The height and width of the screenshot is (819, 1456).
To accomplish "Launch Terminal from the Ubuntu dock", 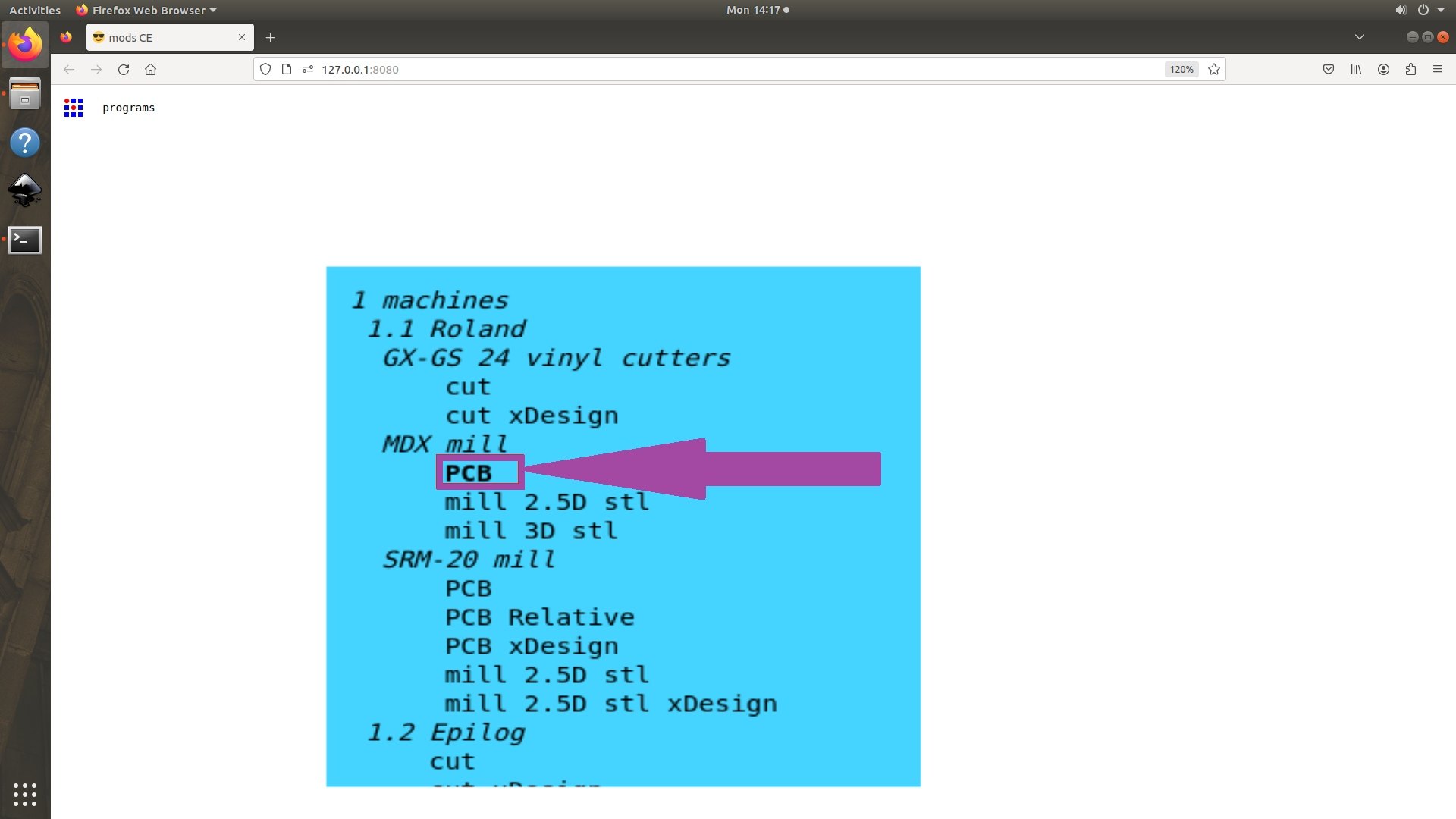I will tap(25, 240).
